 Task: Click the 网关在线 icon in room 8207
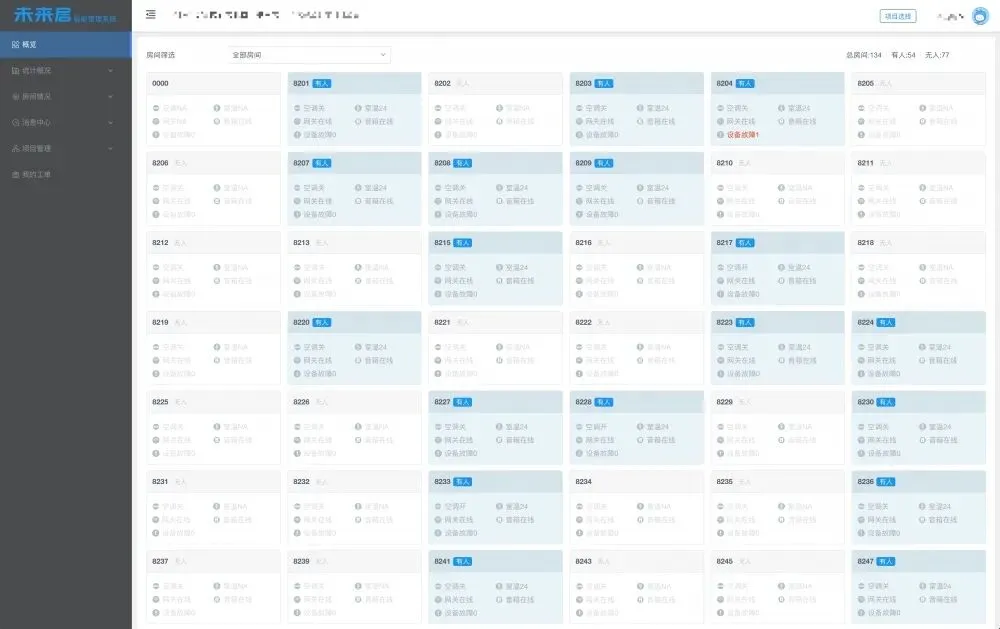[x=297, y=201]
